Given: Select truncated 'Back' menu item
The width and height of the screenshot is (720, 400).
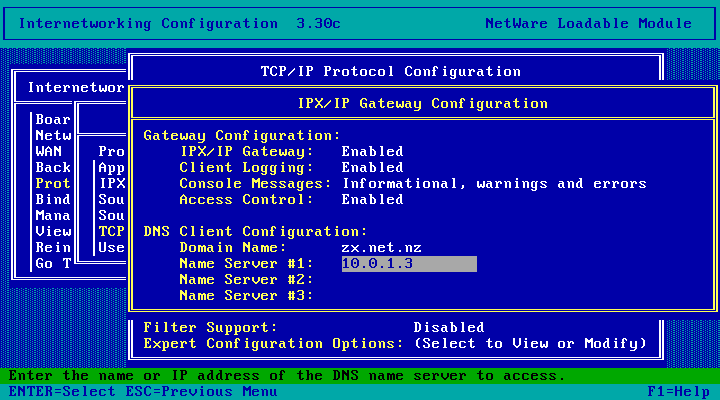Looking at the screenshot, I should tap(53, 168).
